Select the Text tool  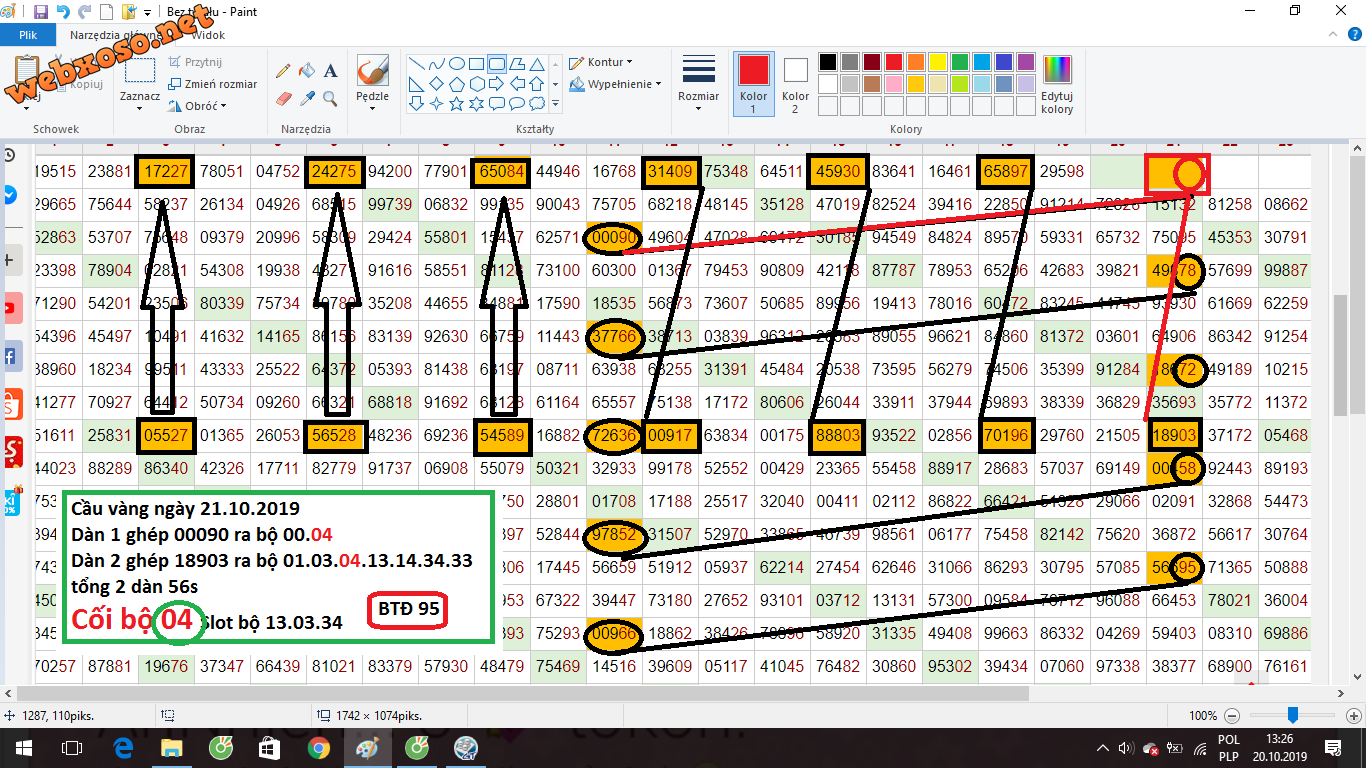point(330,71)
